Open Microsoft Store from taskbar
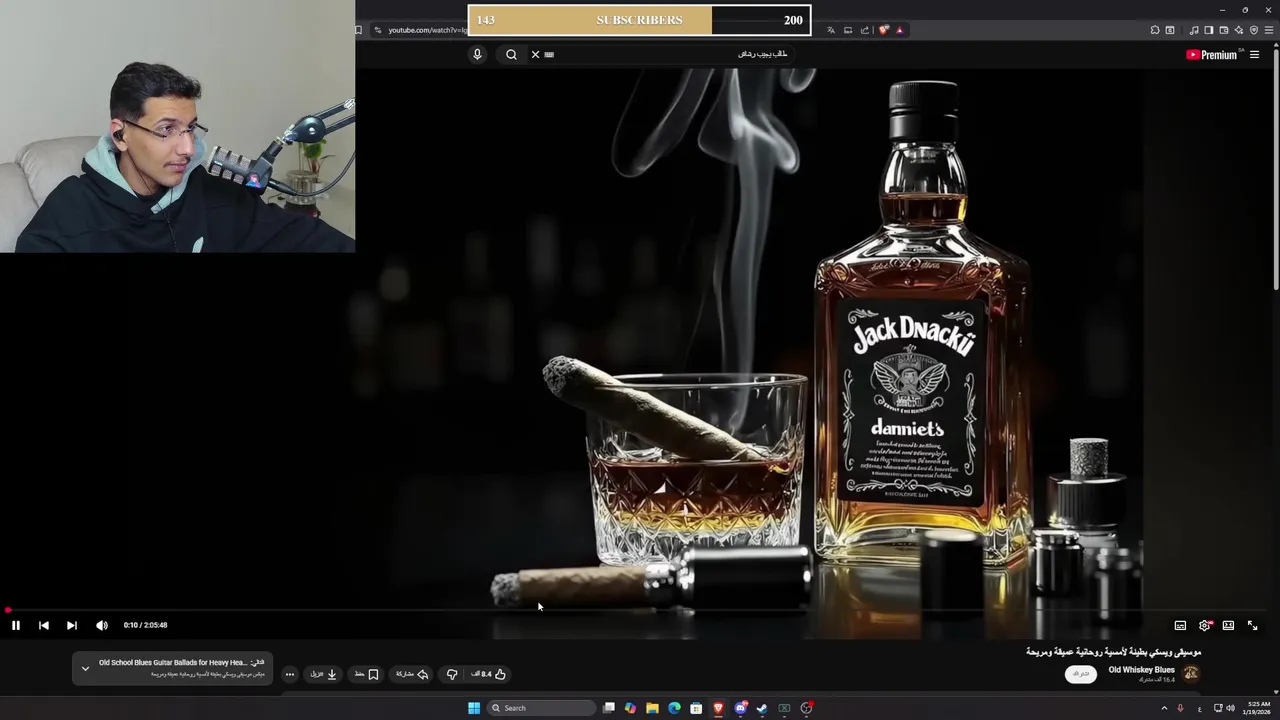This screenshot has height=720, width=1280. click(x=696, y=708)
